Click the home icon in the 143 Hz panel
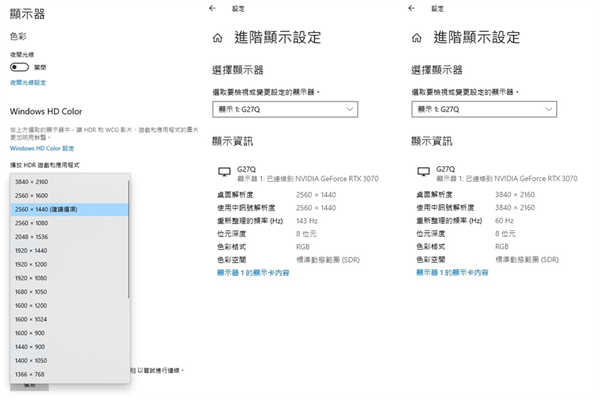 217,38
